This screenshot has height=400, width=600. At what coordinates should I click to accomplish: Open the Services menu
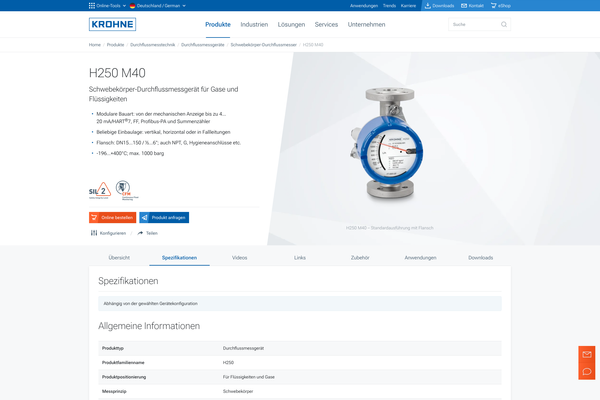click(x=326, y=24)
